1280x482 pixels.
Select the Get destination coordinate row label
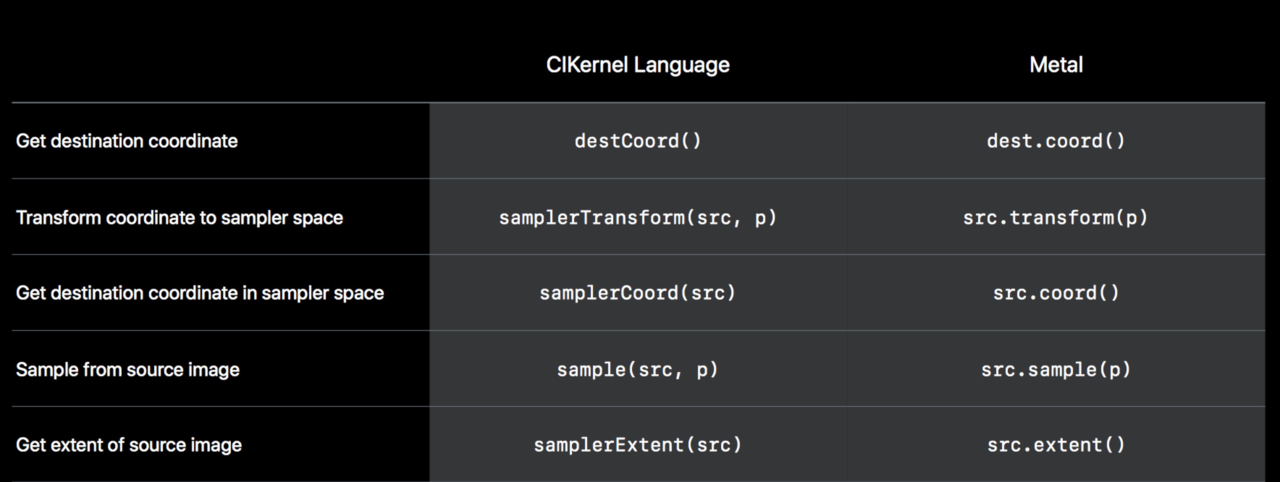(127, 141)
